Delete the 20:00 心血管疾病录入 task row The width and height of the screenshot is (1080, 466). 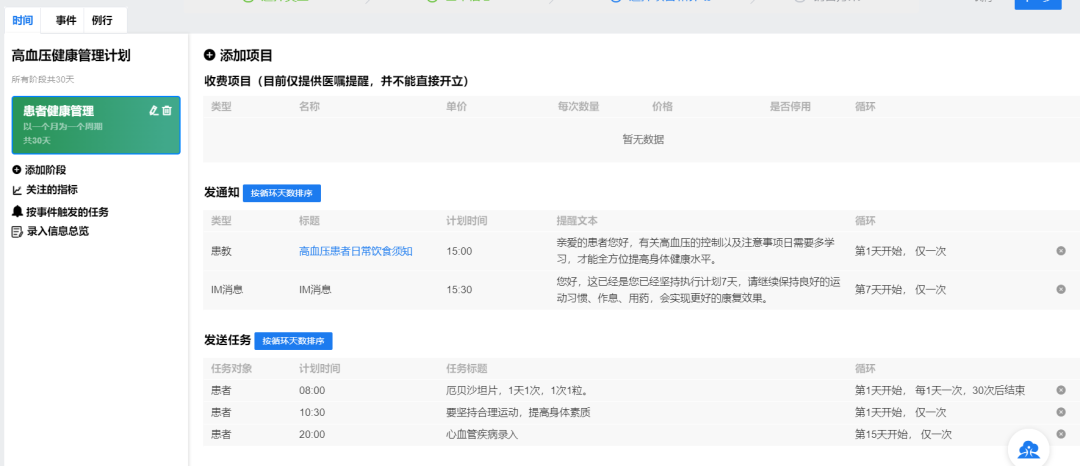pyautogui.click(x=1061, y=434)
